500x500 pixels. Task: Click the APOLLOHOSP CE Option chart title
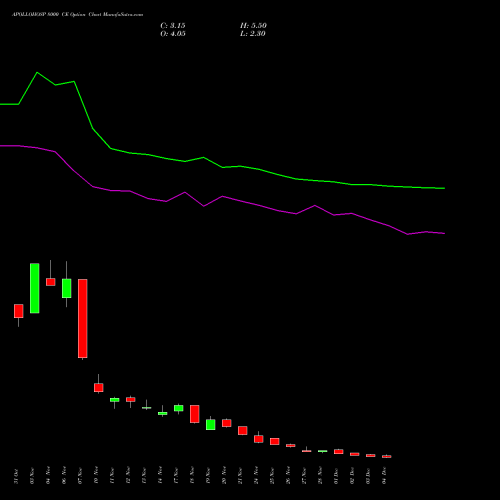point(77,15)
